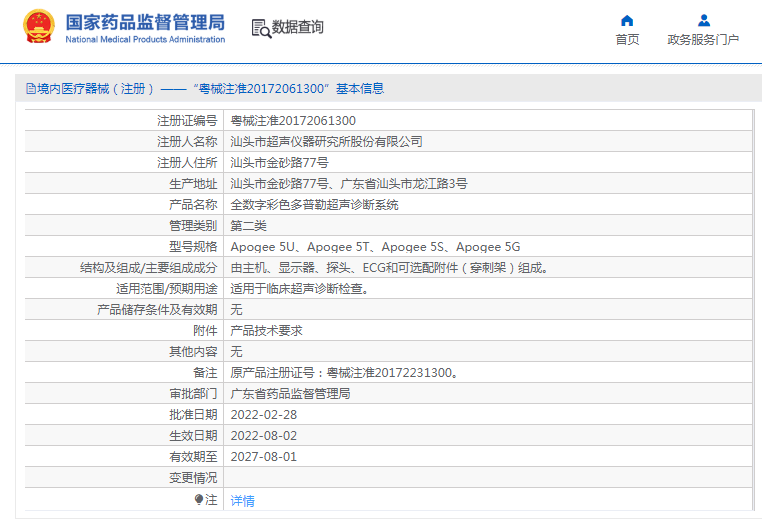Click the 附件 label
Viewport: 762px width, 521px height.
pos(205,330)
